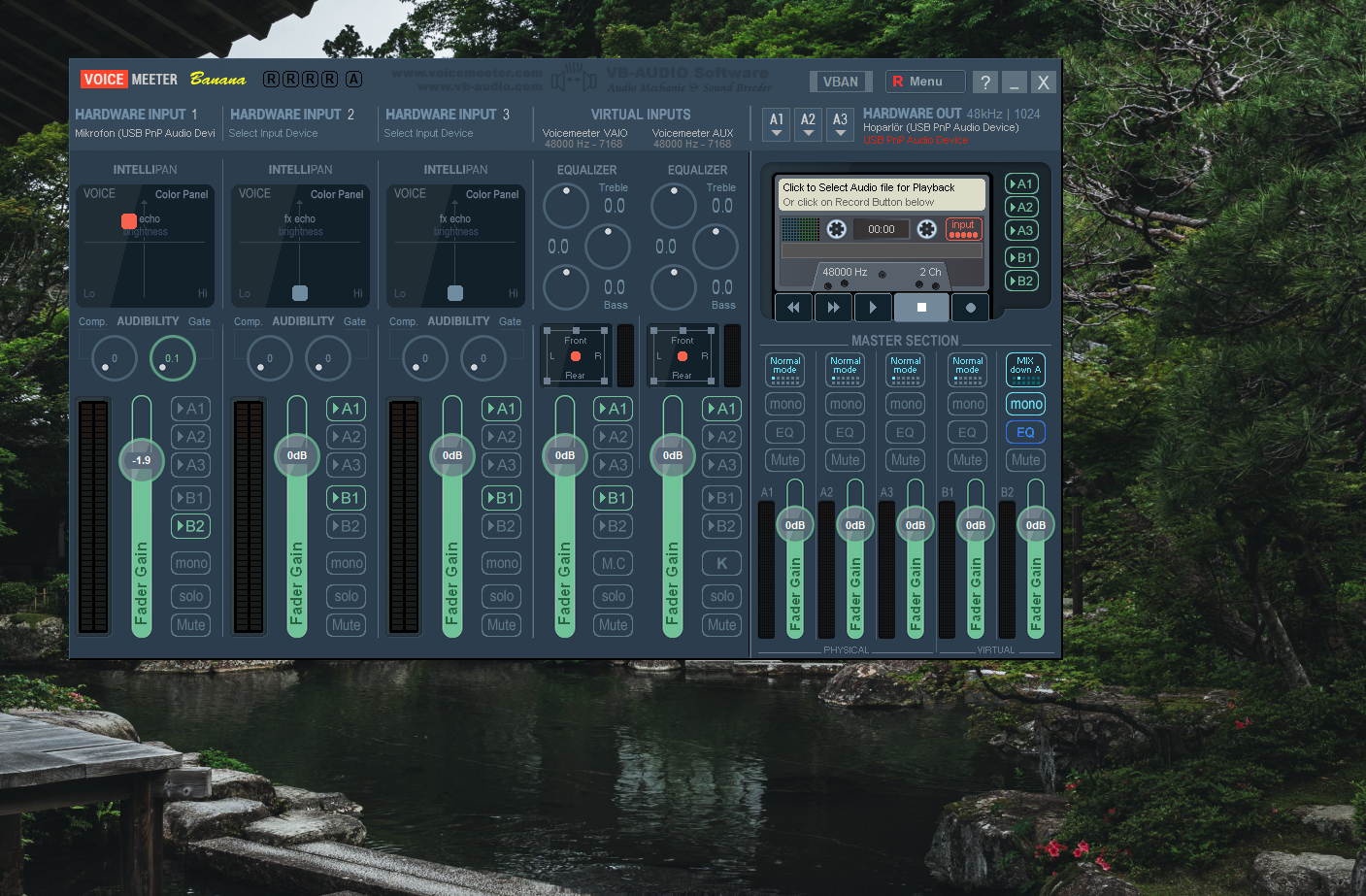Toggle mono on the A2 master bus
This screenshot has width=1366, height=896.
(x=846, y=404)
